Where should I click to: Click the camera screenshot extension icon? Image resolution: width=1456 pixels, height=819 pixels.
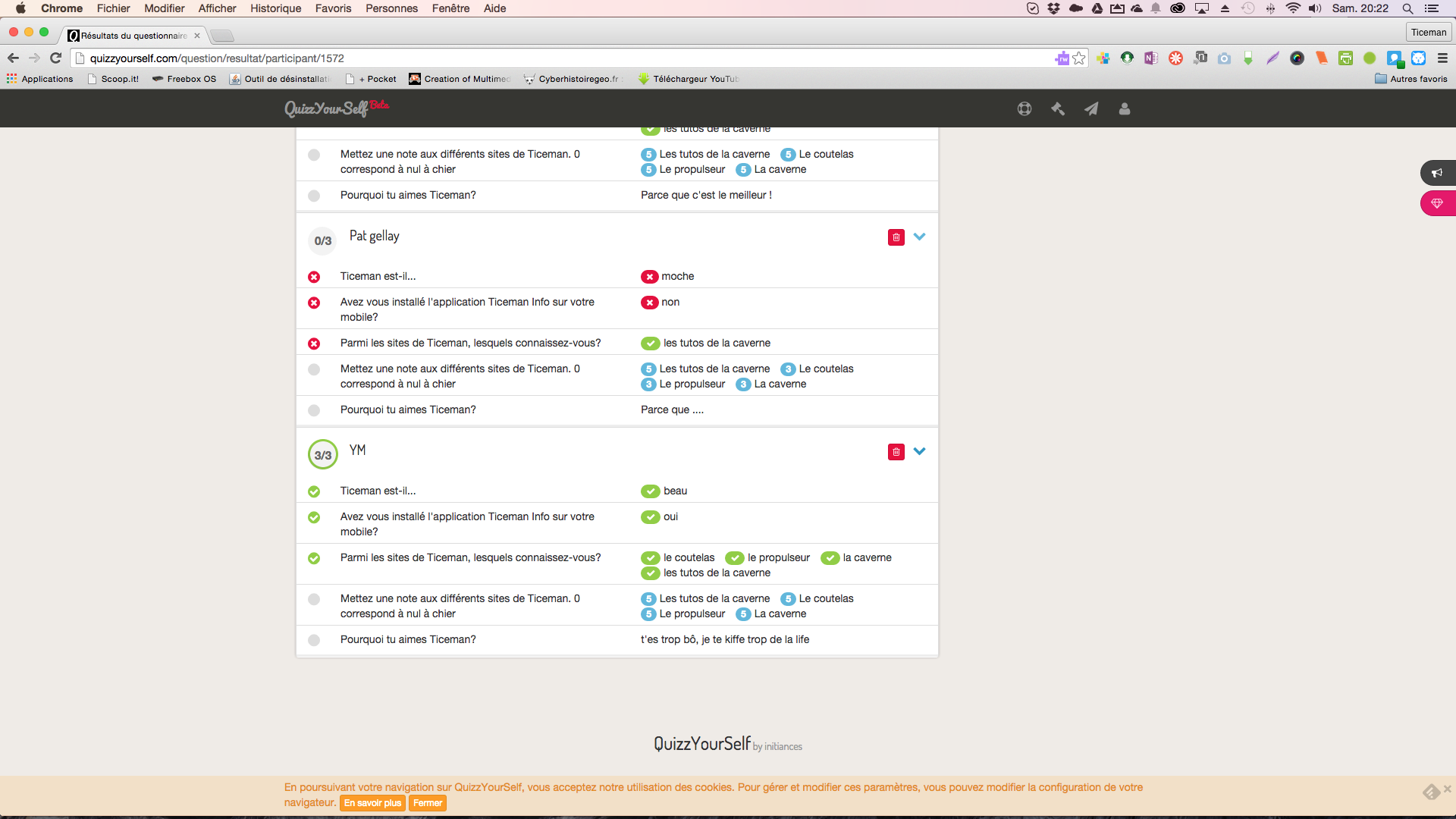click(1224, 58)
